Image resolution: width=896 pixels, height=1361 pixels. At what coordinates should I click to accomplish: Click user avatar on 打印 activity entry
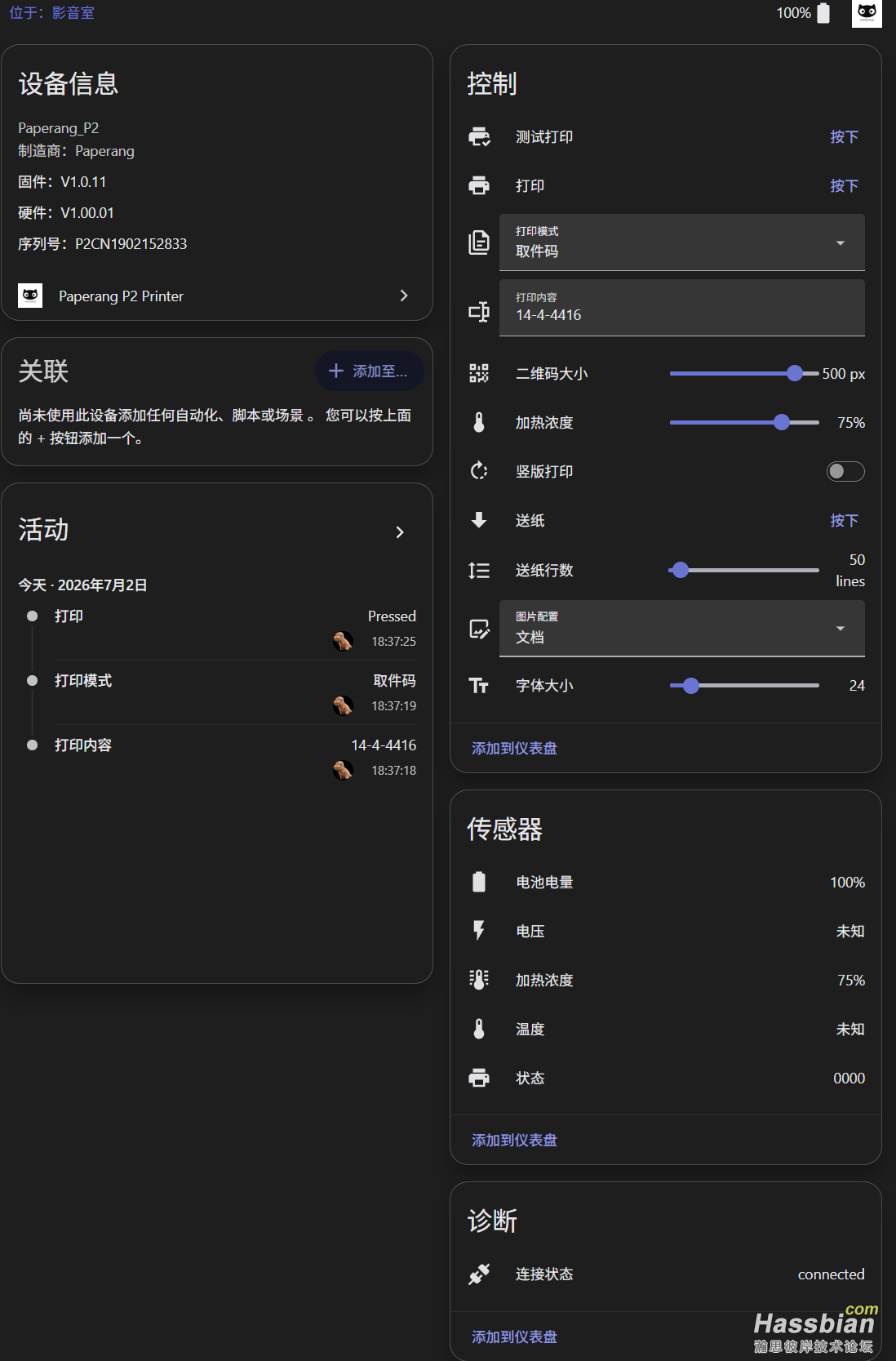(343, 641)
